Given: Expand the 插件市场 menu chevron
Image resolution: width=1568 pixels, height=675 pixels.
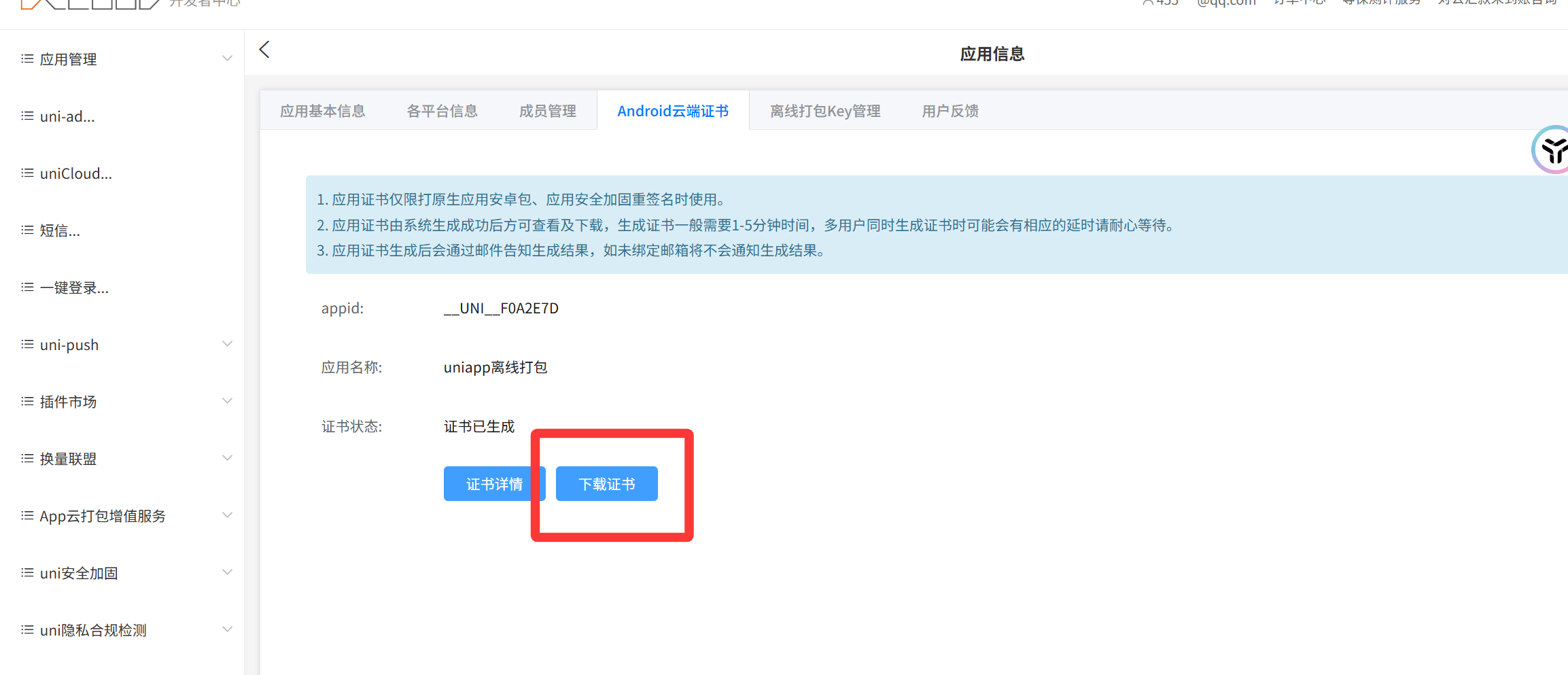Looking at the screenshot, I should (228, 401).
